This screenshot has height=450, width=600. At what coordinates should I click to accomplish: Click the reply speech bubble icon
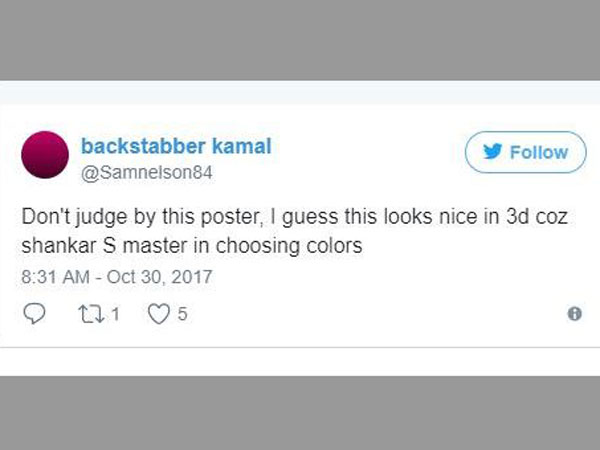click(35, 314)
